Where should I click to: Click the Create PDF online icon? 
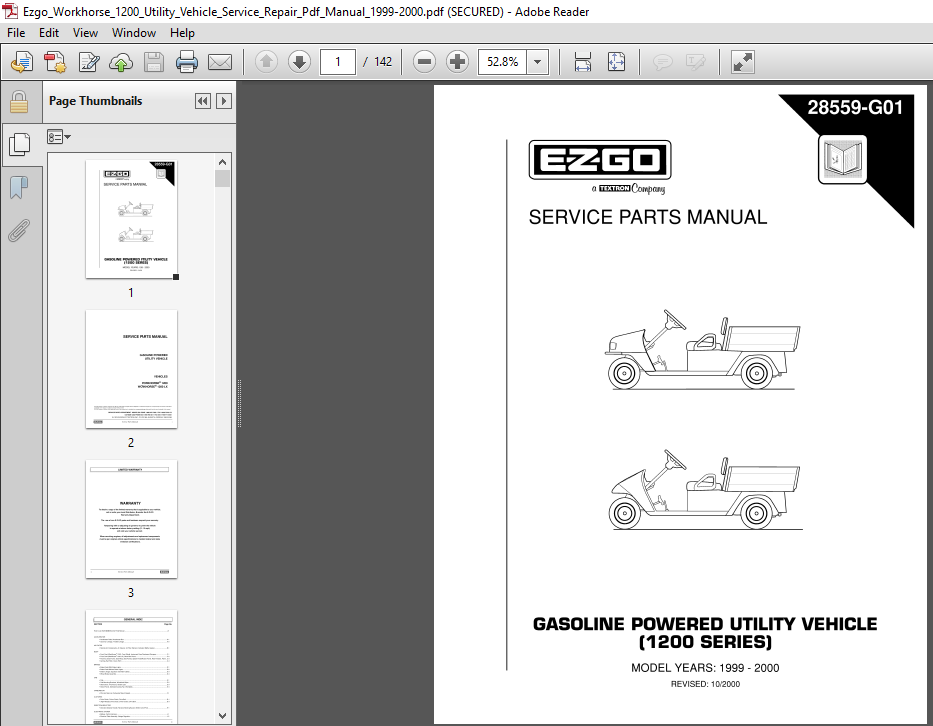[55, 62]
